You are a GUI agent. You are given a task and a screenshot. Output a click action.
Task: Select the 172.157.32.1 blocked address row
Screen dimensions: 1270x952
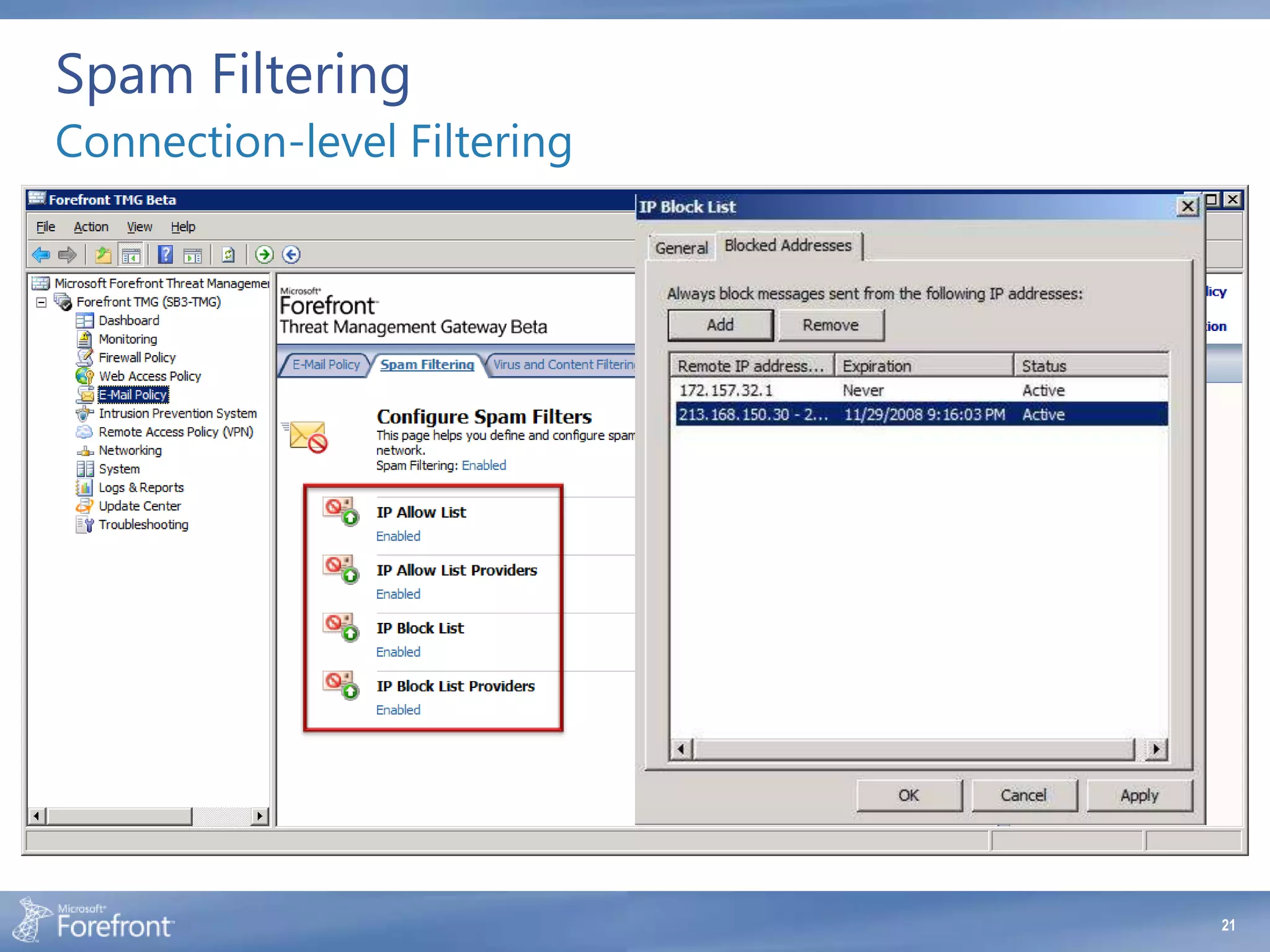coord(921,390)
